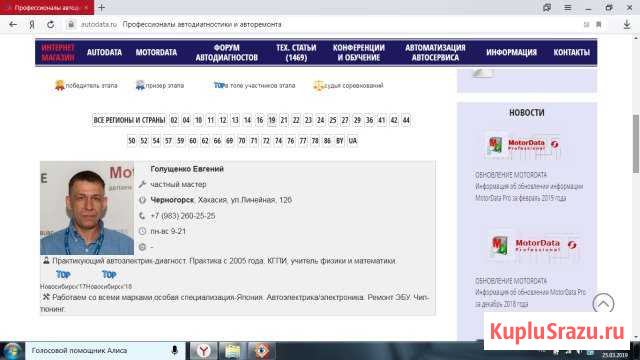The width and height of the screenshot is (640, 360).
Task: Click the призер этапа ribbon icon
Action: coord(140,85)
